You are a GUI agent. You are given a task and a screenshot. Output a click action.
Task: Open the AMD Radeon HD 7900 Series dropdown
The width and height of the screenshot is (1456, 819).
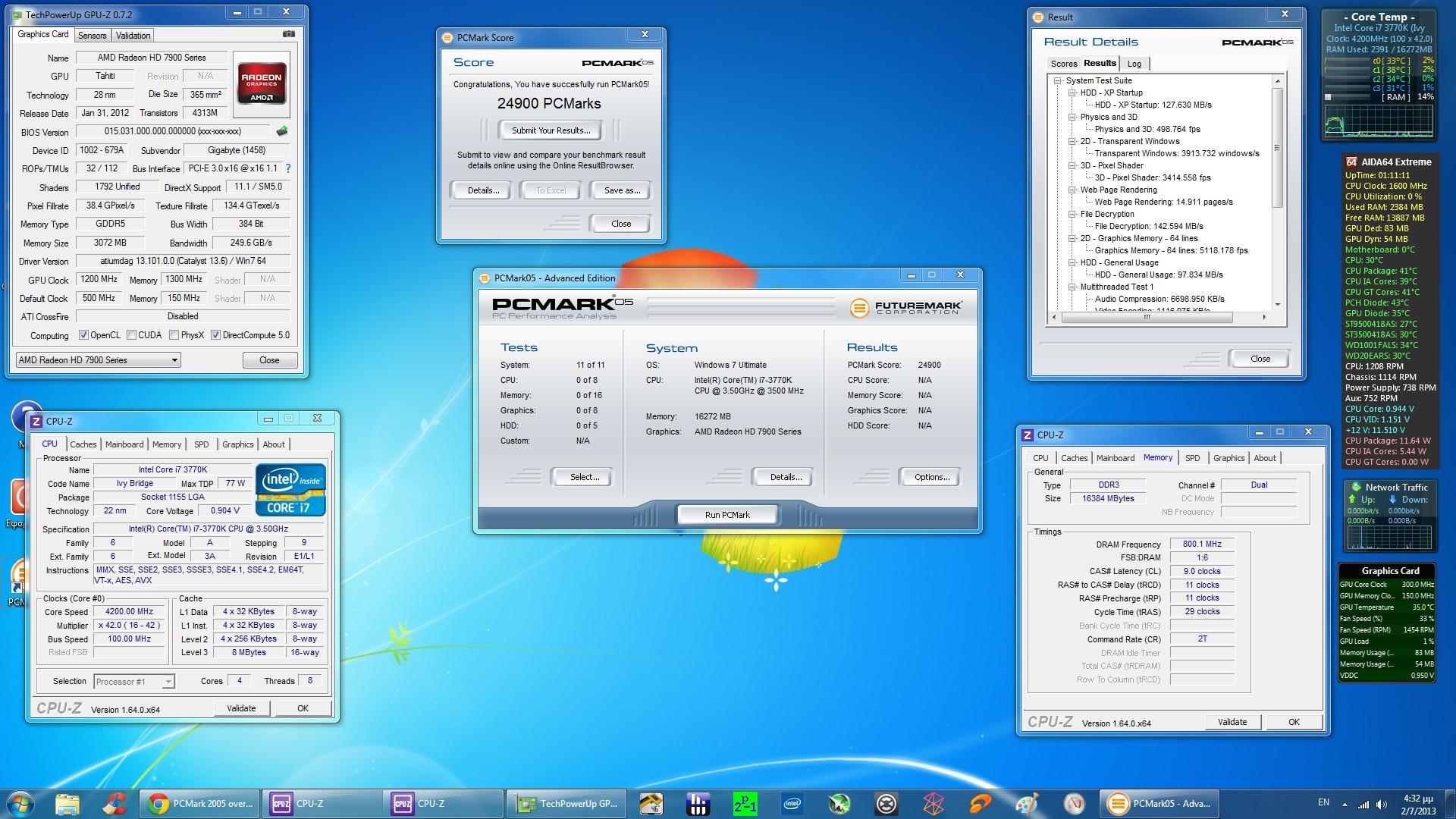[98, 360]
